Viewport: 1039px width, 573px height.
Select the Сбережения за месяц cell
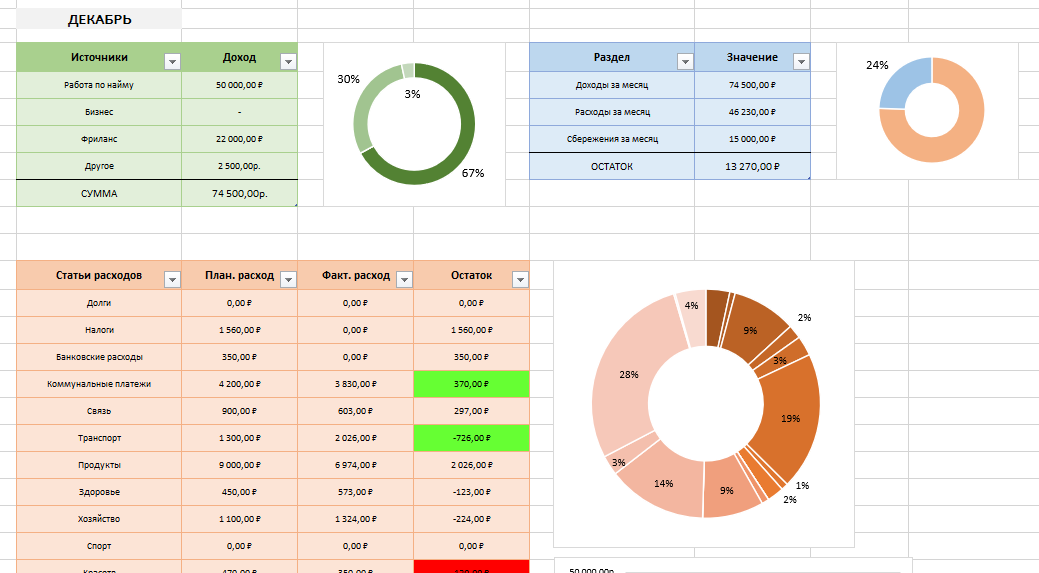[x=612, y=139]
